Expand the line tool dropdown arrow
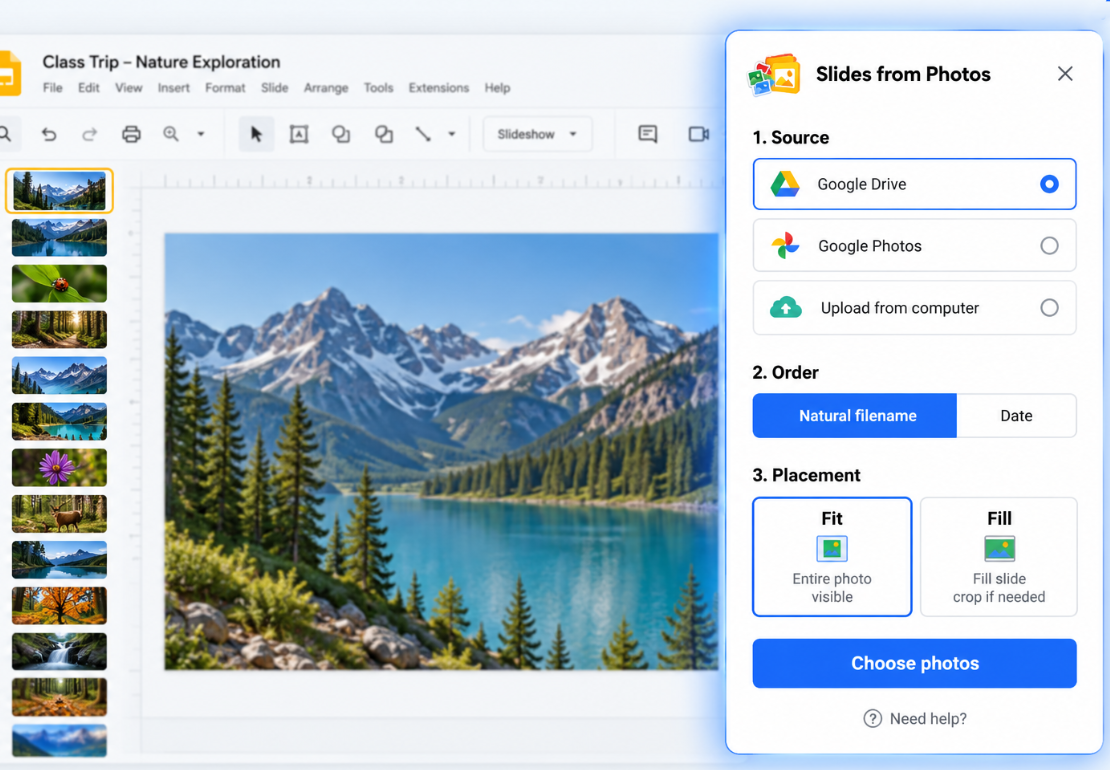The image size is (1110, 770). (x=452, y=134)
